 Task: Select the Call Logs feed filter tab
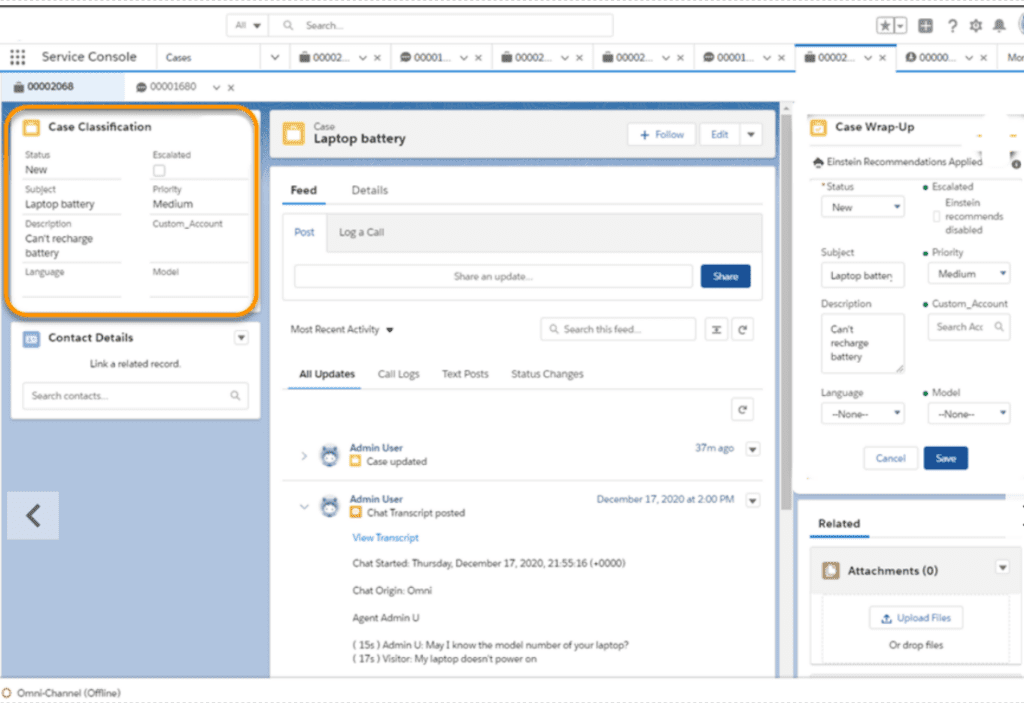[x=398, y=374]
